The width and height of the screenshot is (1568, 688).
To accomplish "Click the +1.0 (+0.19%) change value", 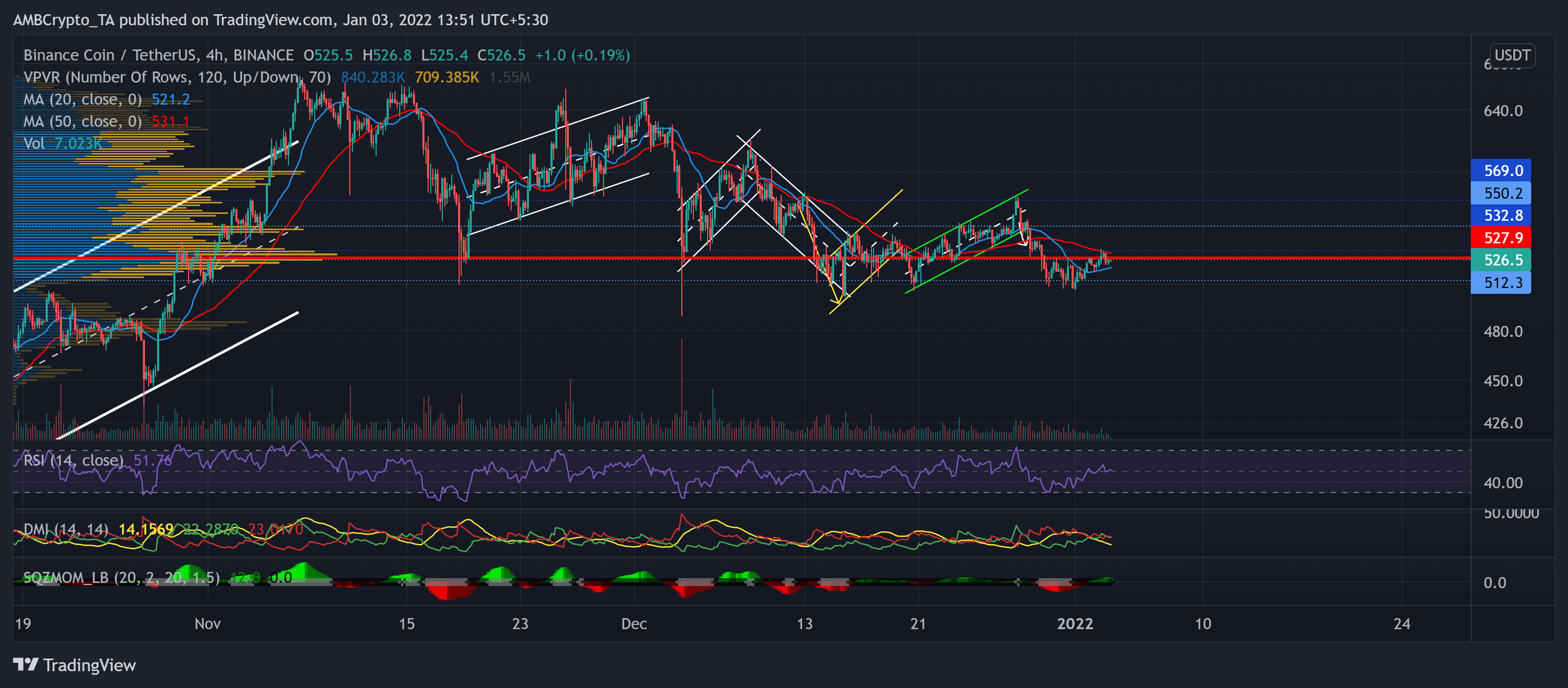I will [x=583, y=55].
